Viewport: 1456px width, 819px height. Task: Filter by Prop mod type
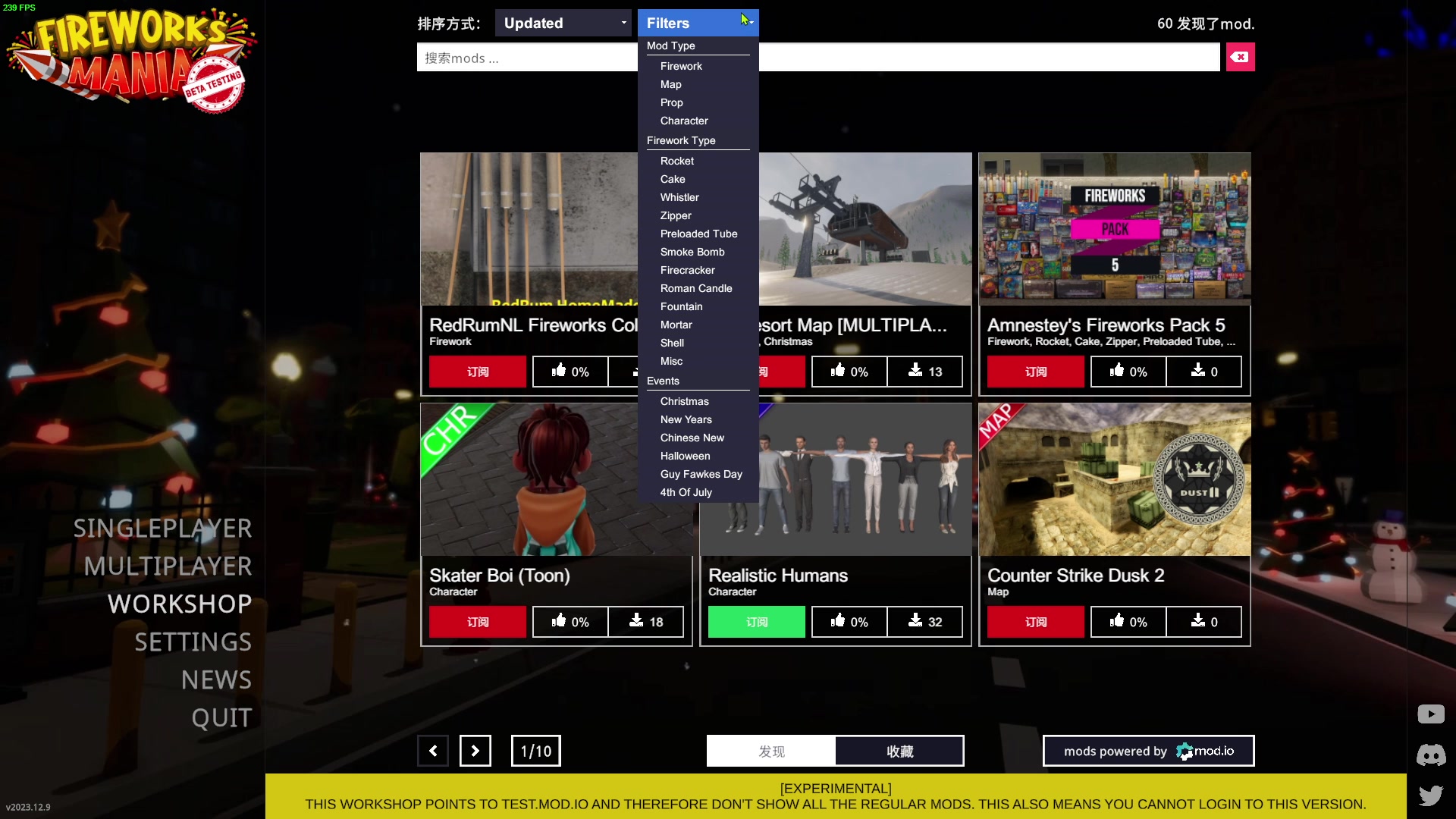pyautogui.click(x=671, y=102)
